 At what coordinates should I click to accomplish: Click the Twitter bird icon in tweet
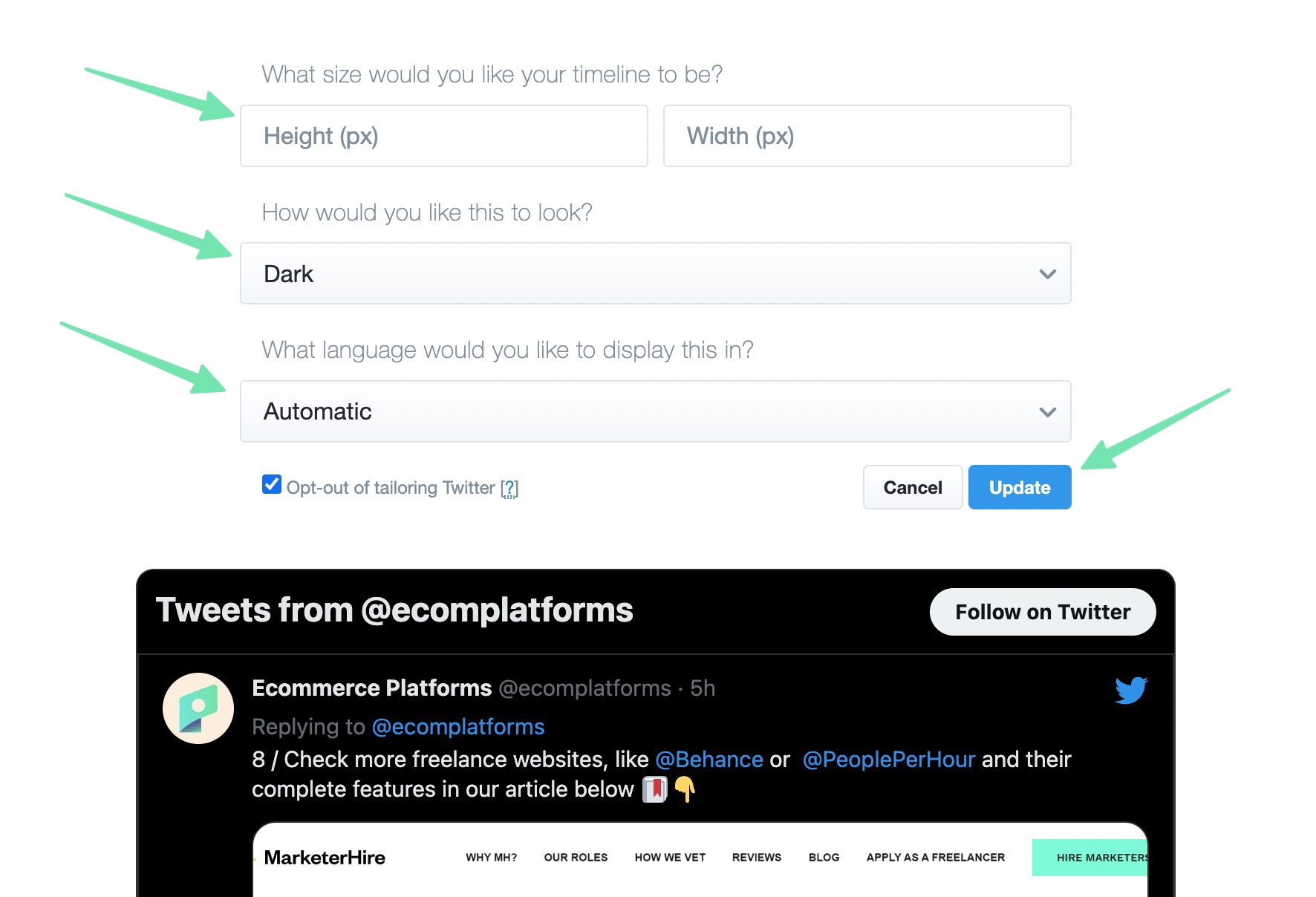(x=1130, y=690)
